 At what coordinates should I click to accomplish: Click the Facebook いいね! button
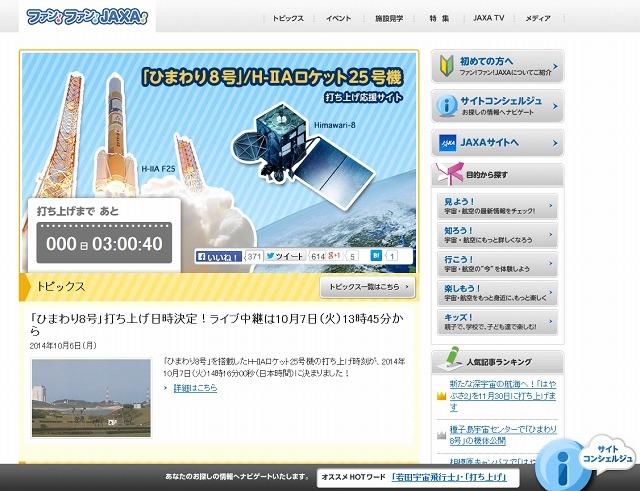click(219, 257)
